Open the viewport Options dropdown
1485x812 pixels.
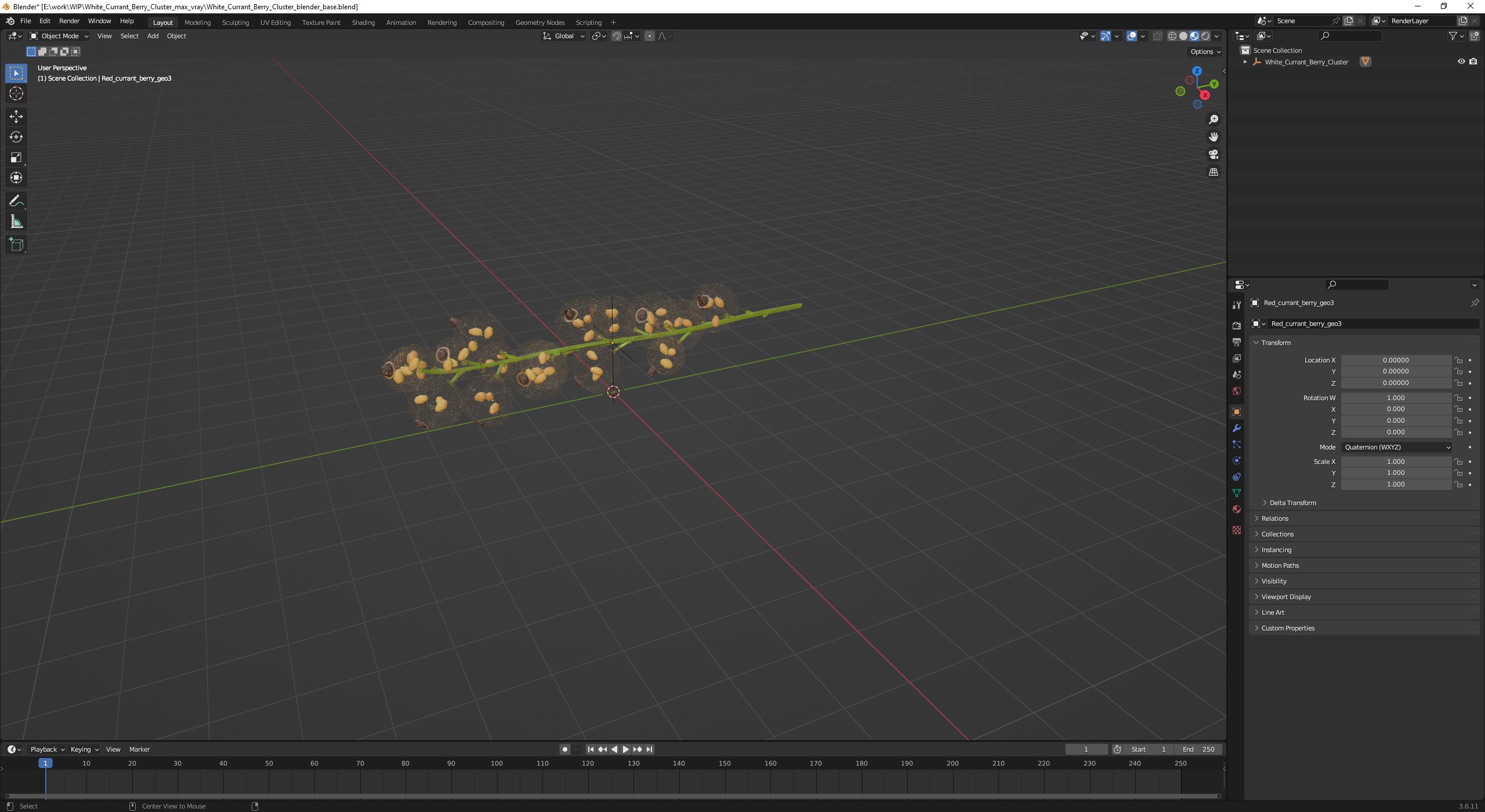[x=1205, y=52]
